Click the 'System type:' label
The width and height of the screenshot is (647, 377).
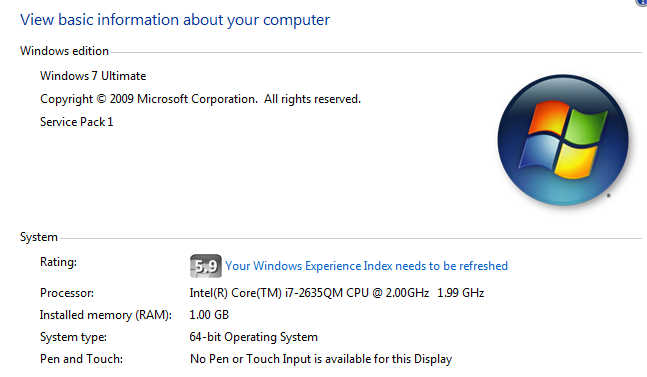73,337
